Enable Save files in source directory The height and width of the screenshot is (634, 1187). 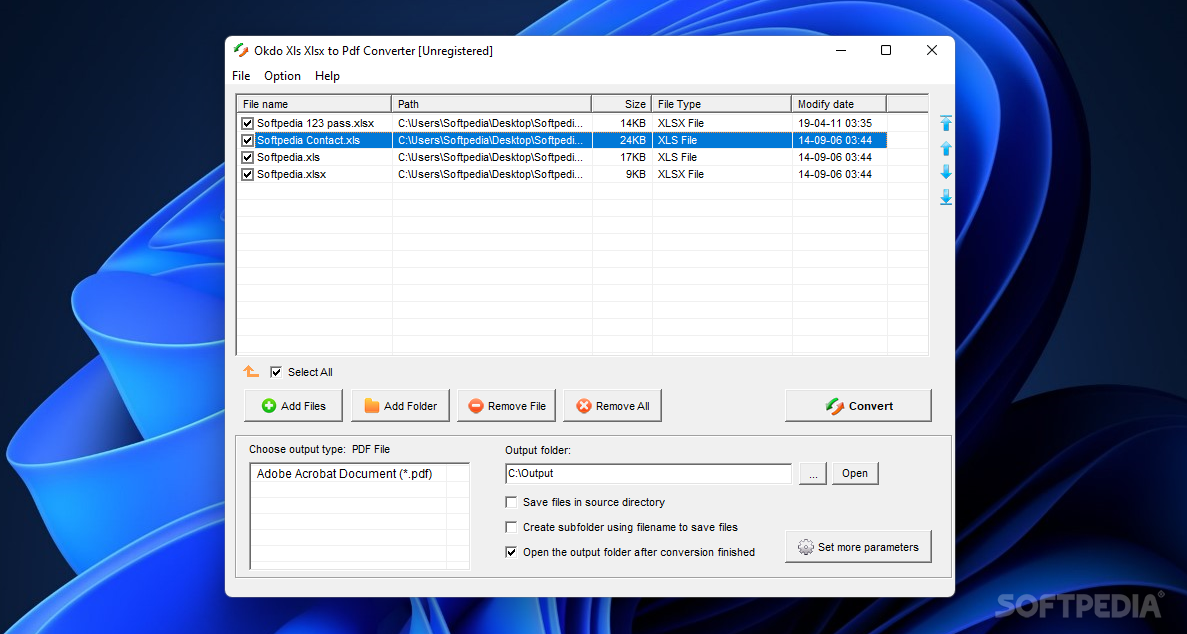511,502
